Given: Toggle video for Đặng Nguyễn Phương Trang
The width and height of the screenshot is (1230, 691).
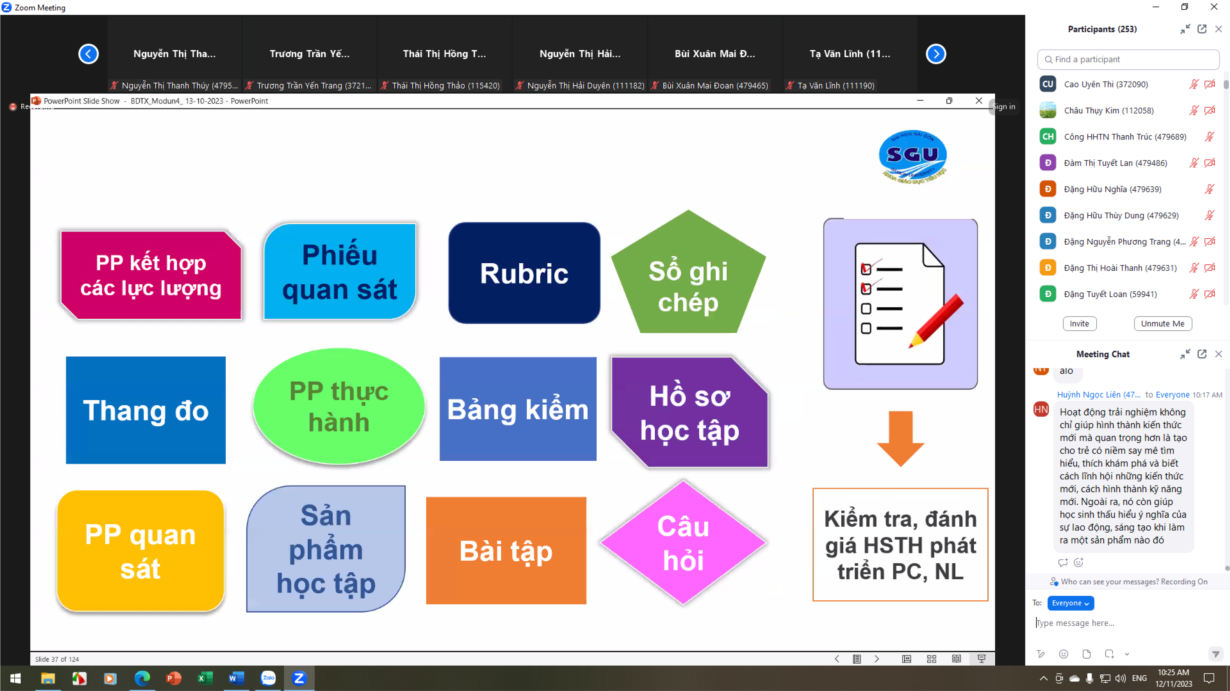Looking at the screenshot, I should point(1210,241).
